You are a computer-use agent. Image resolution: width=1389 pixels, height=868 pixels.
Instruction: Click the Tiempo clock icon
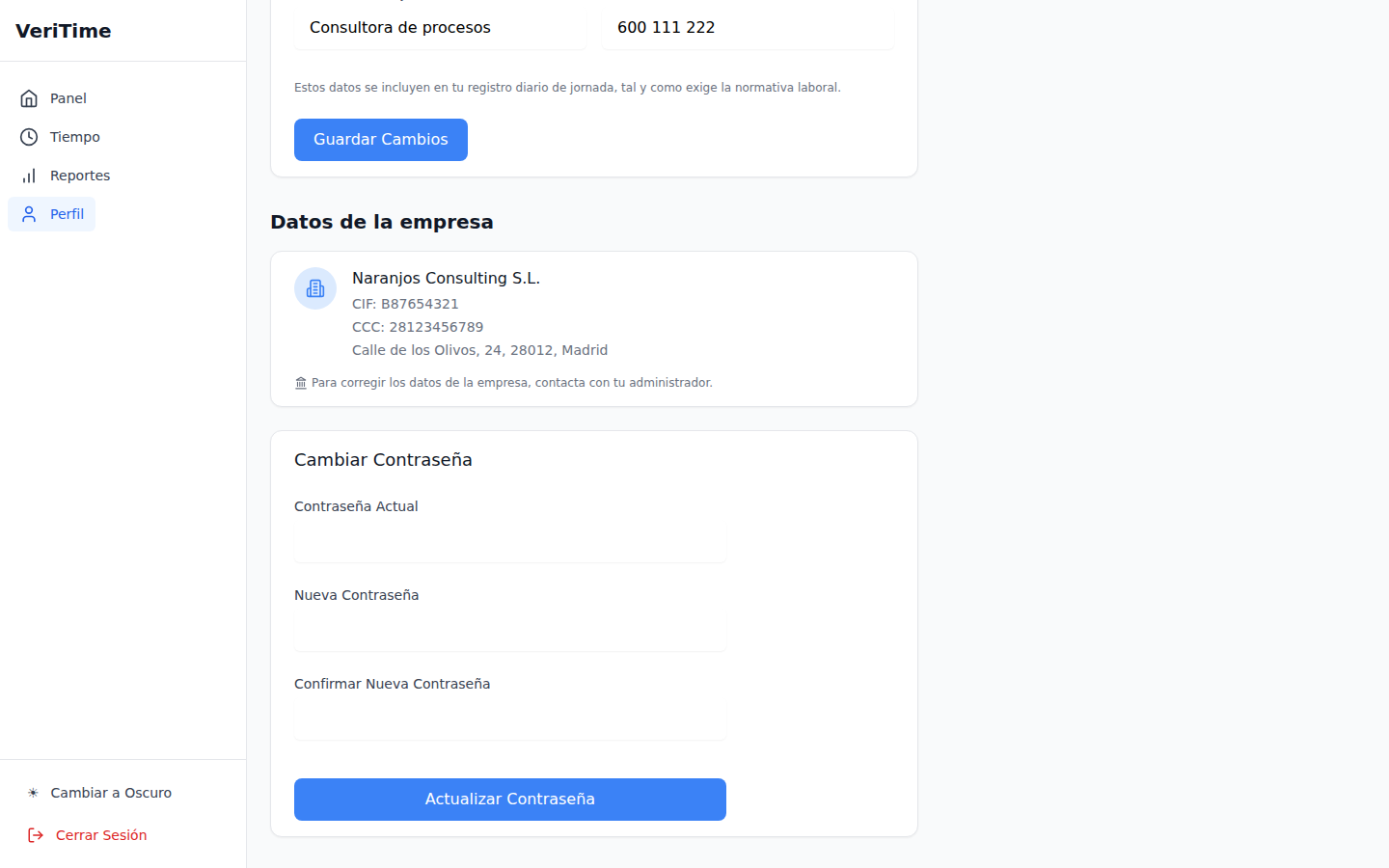point(29,137)
